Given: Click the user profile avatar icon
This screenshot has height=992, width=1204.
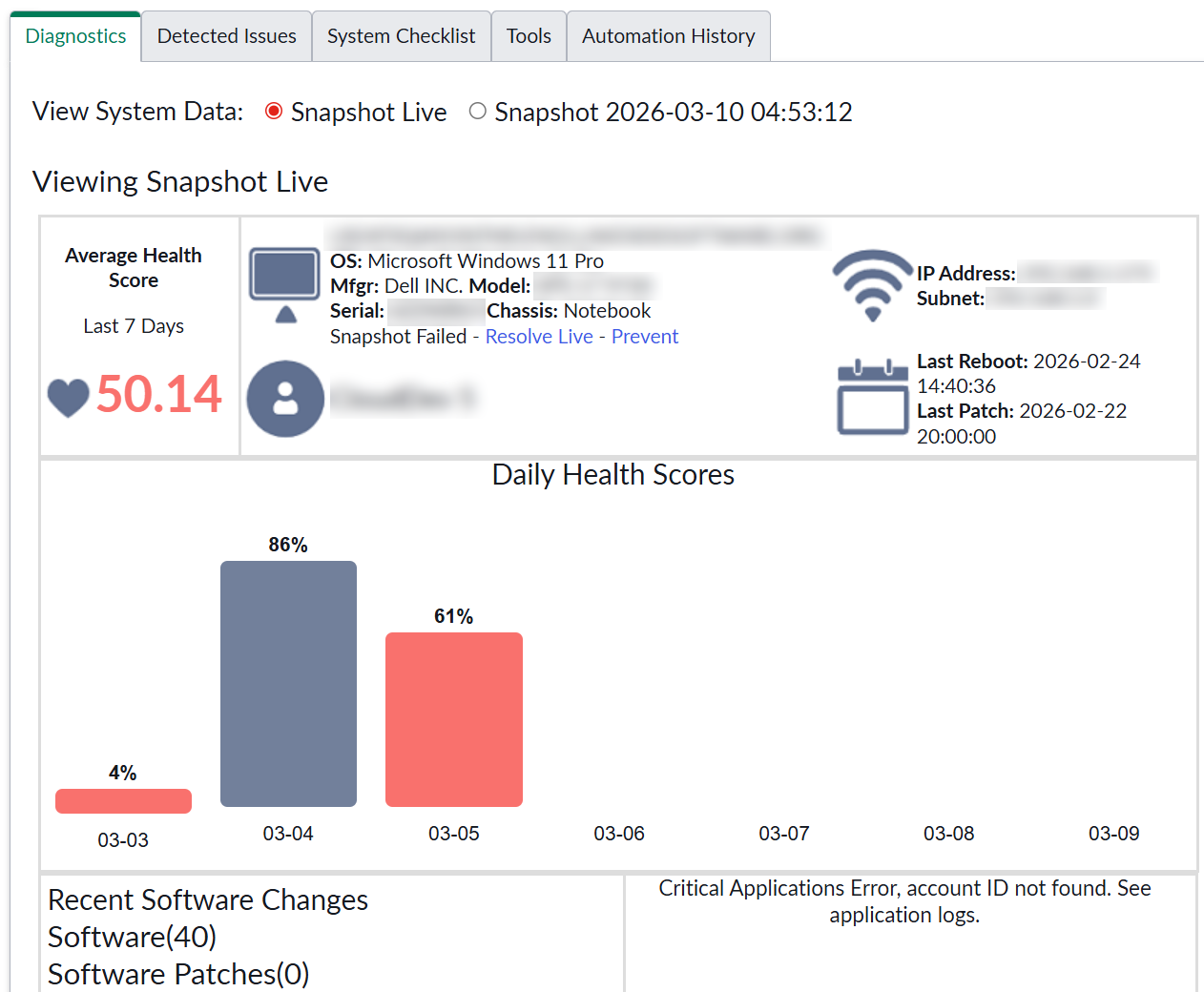Looking at the screenshot, I should (285, 399).
